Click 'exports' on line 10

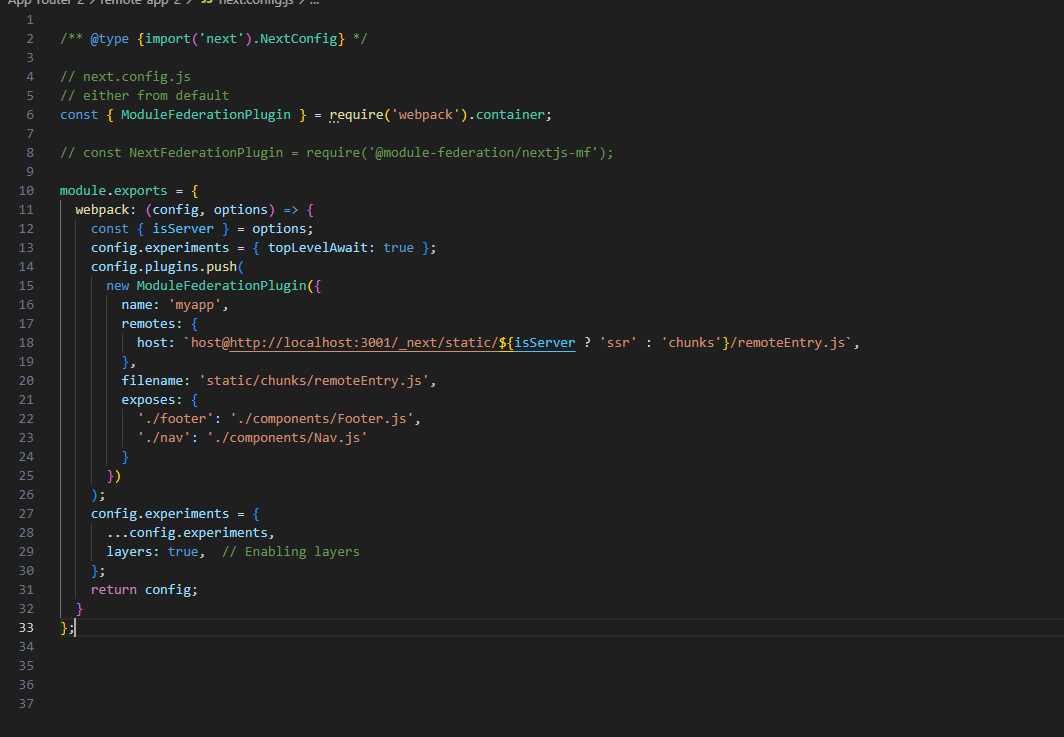(140, 191)
